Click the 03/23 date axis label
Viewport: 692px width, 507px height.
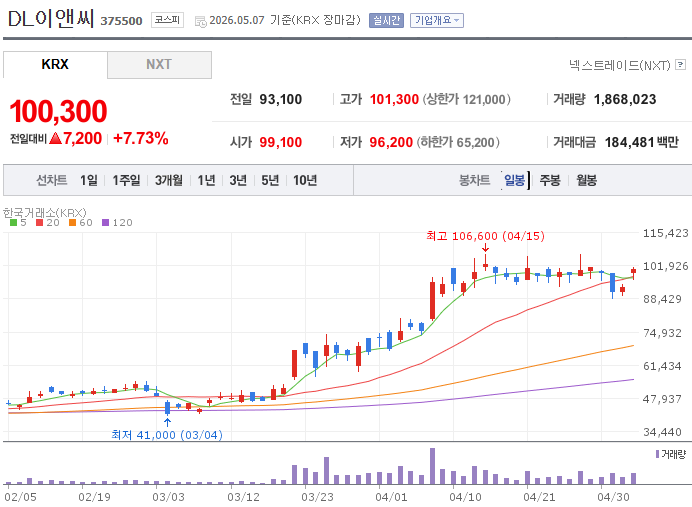[317, 497]
